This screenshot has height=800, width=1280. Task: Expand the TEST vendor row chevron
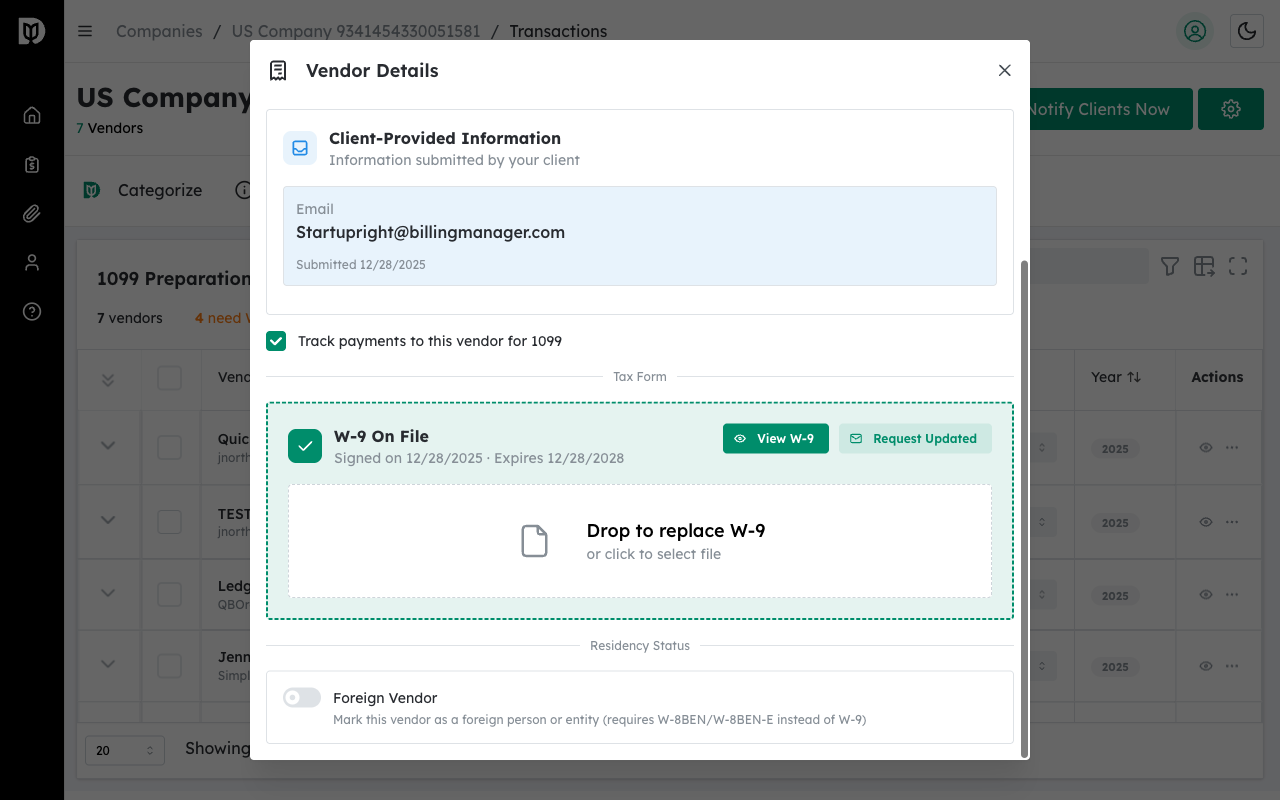coord(108,521)
